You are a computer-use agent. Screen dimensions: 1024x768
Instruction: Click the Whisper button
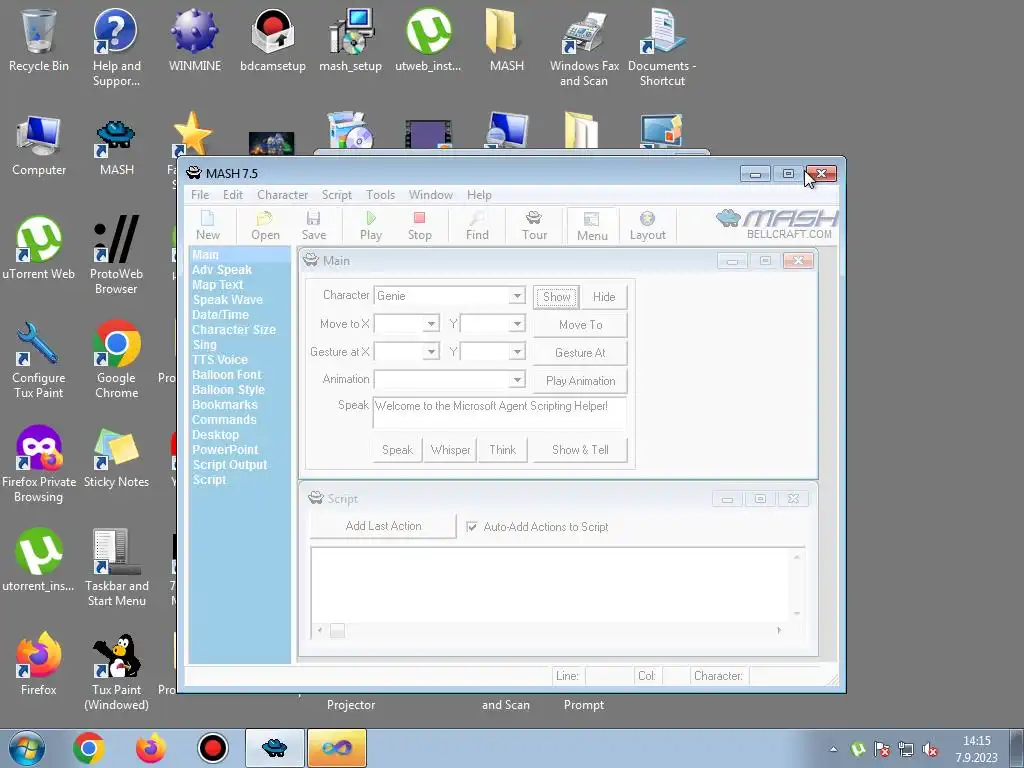450,450
